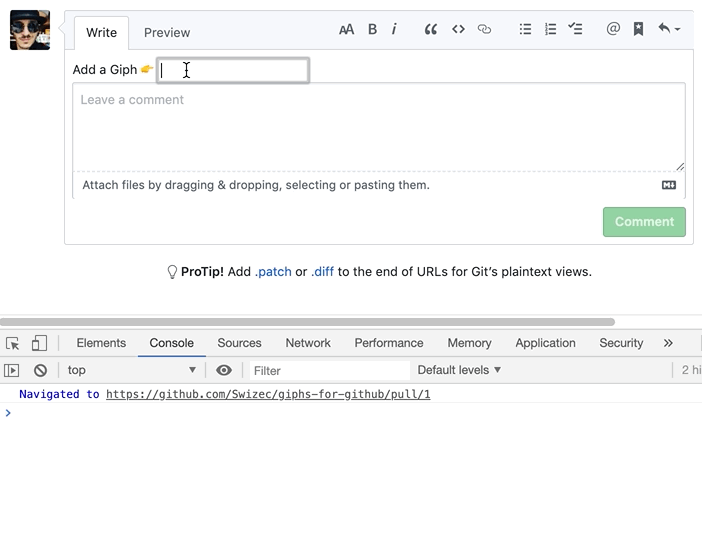Reference an issue with the bookmark icon
This screenshot has width=702, height=559.
tap(638, 30)
